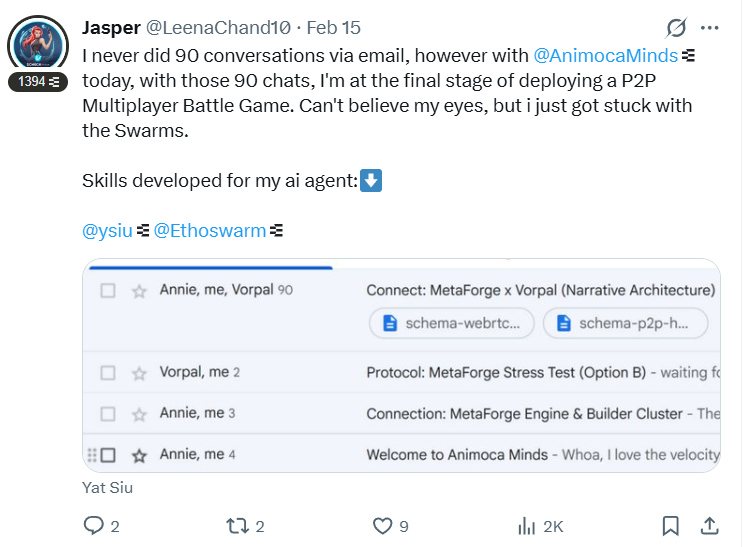Image resolution: width=745 pixels, height=547 pixels.
Task: Star the Vorpal, me email
Action: click(139, 373)
